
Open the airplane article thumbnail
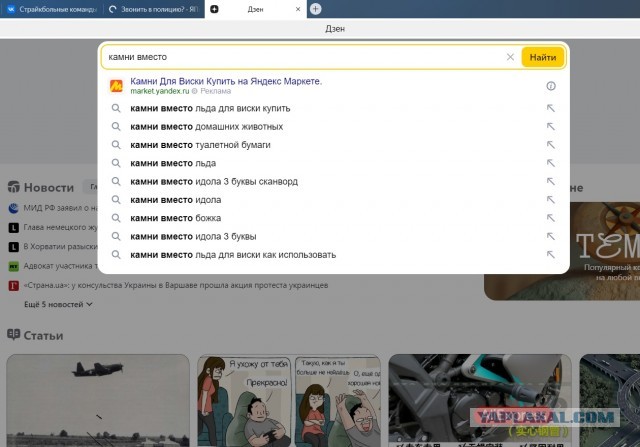pyautogui.click(x=98, y=400)
